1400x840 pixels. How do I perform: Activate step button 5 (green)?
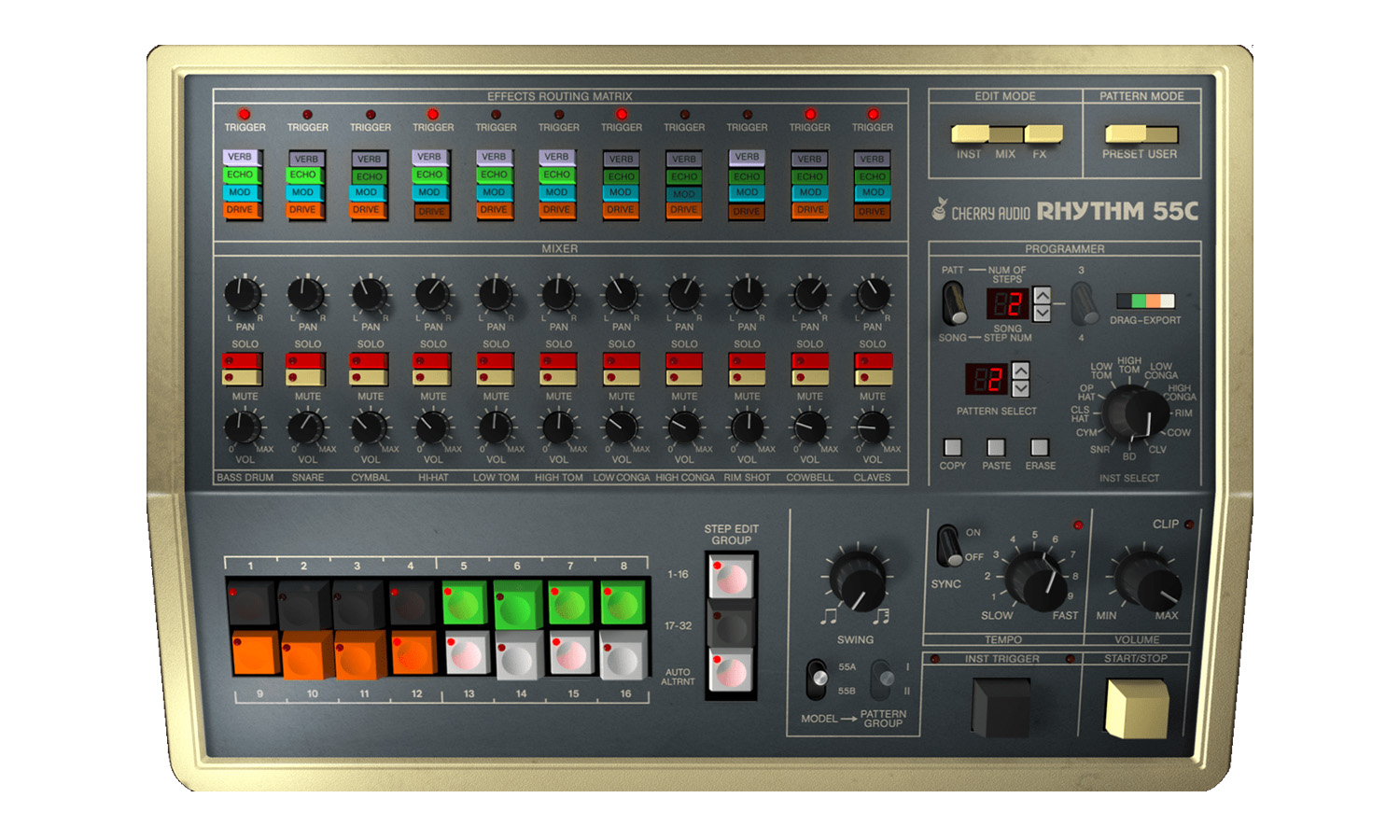[463, 603]
